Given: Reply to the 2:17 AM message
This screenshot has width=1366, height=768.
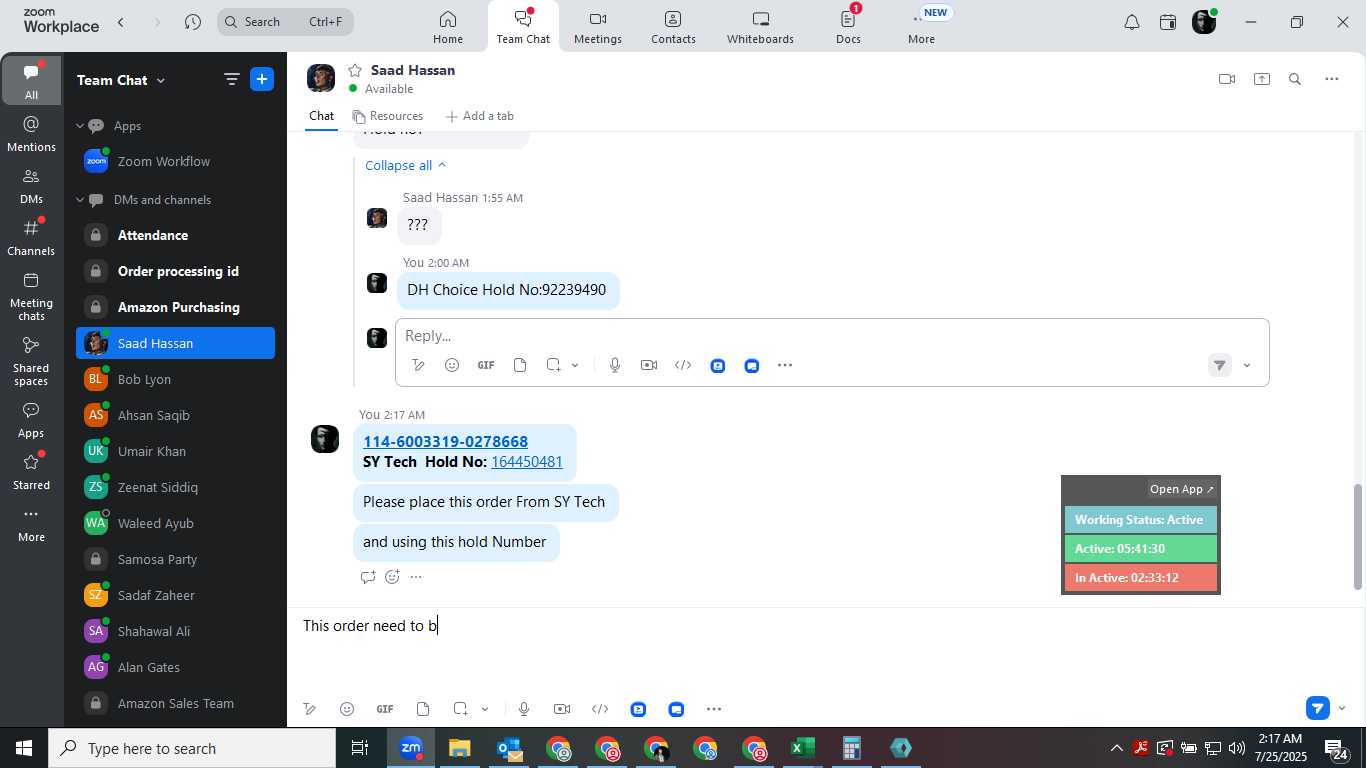Looking at the screenshot, I should pyautogui.click(x=367, y=577).
